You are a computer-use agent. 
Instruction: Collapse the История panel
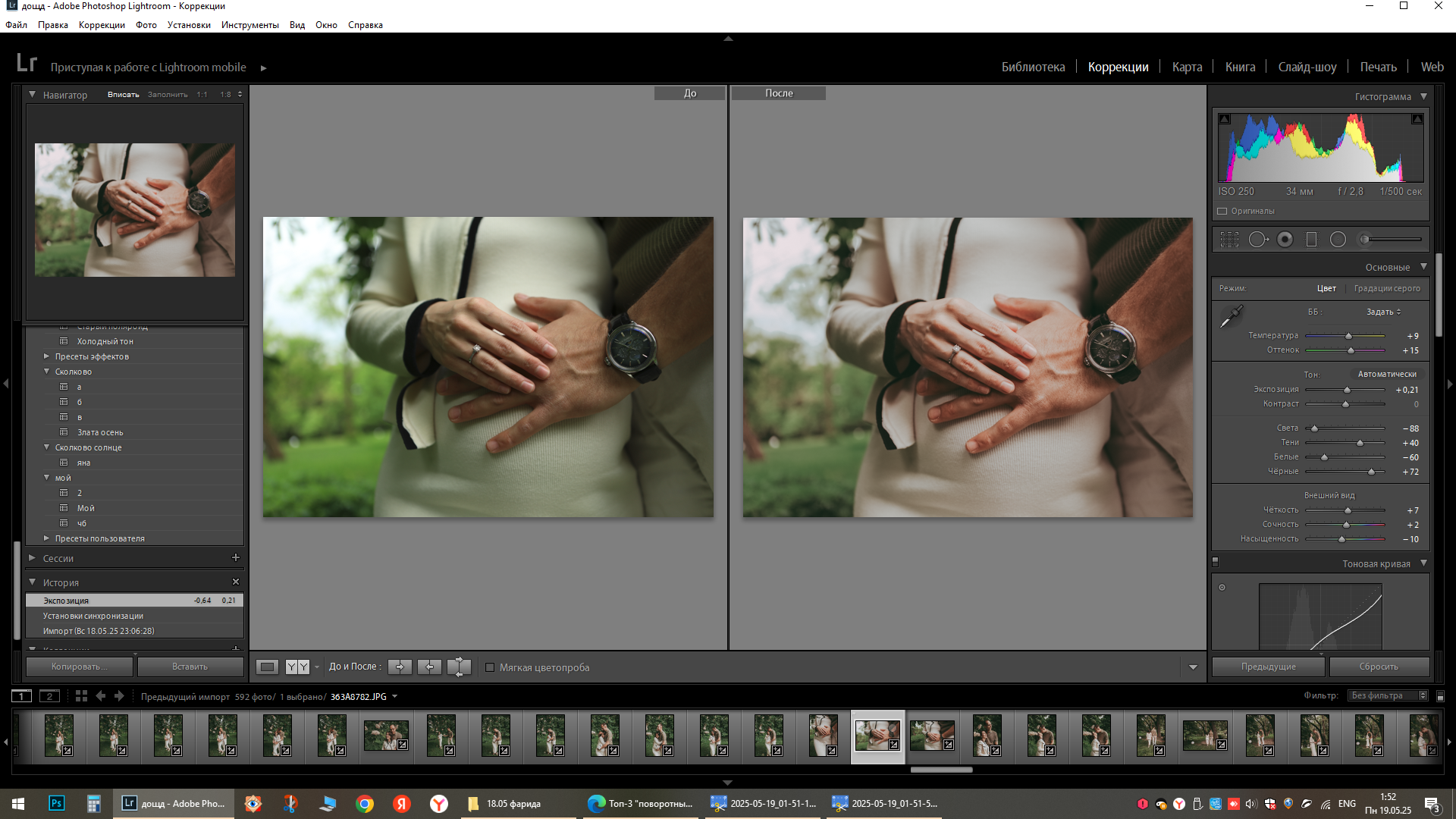[x=33, y=582]
